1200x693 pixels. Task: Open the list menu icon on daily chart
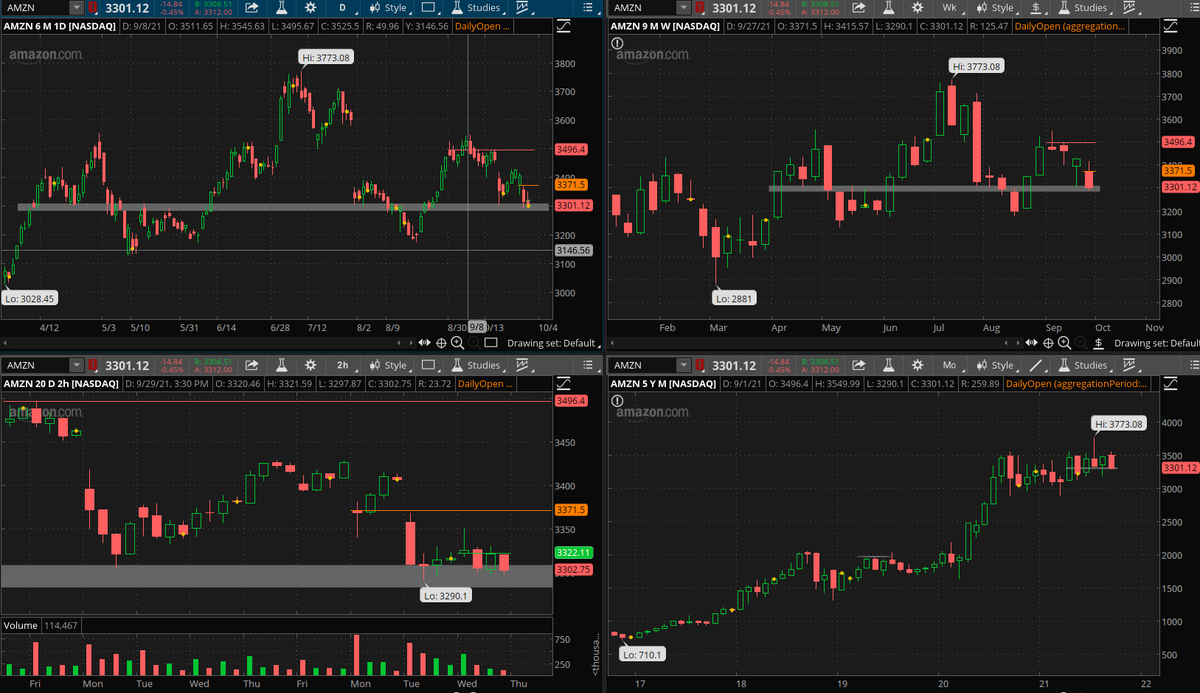(588, 8)
